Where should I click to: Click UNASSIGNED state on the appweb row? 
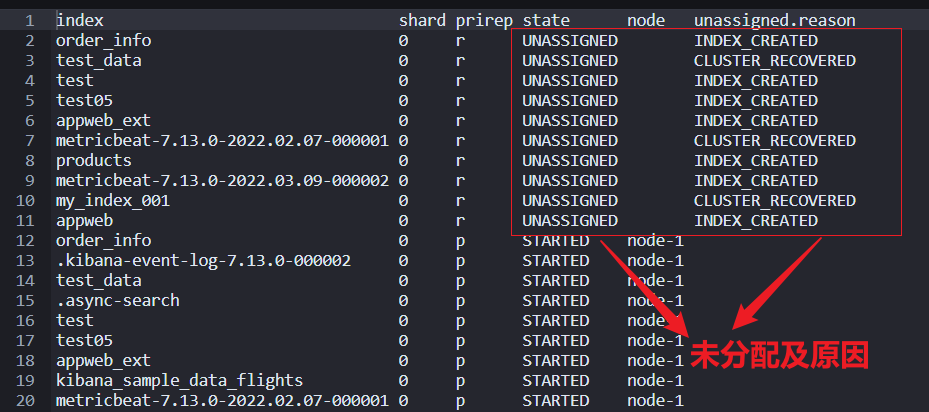tap(570, 221)
